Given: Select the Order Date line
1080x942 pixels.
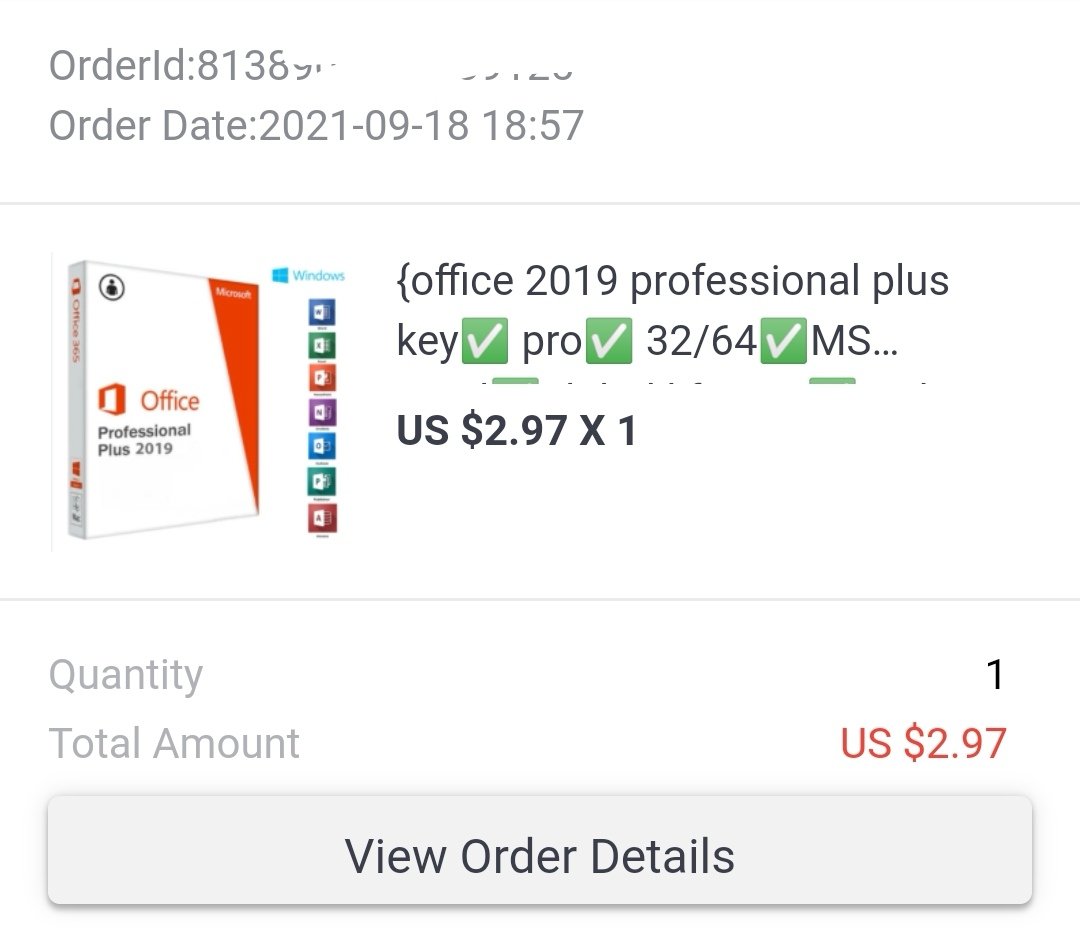Looking at the screenshot, I should [x=316, y=125].
